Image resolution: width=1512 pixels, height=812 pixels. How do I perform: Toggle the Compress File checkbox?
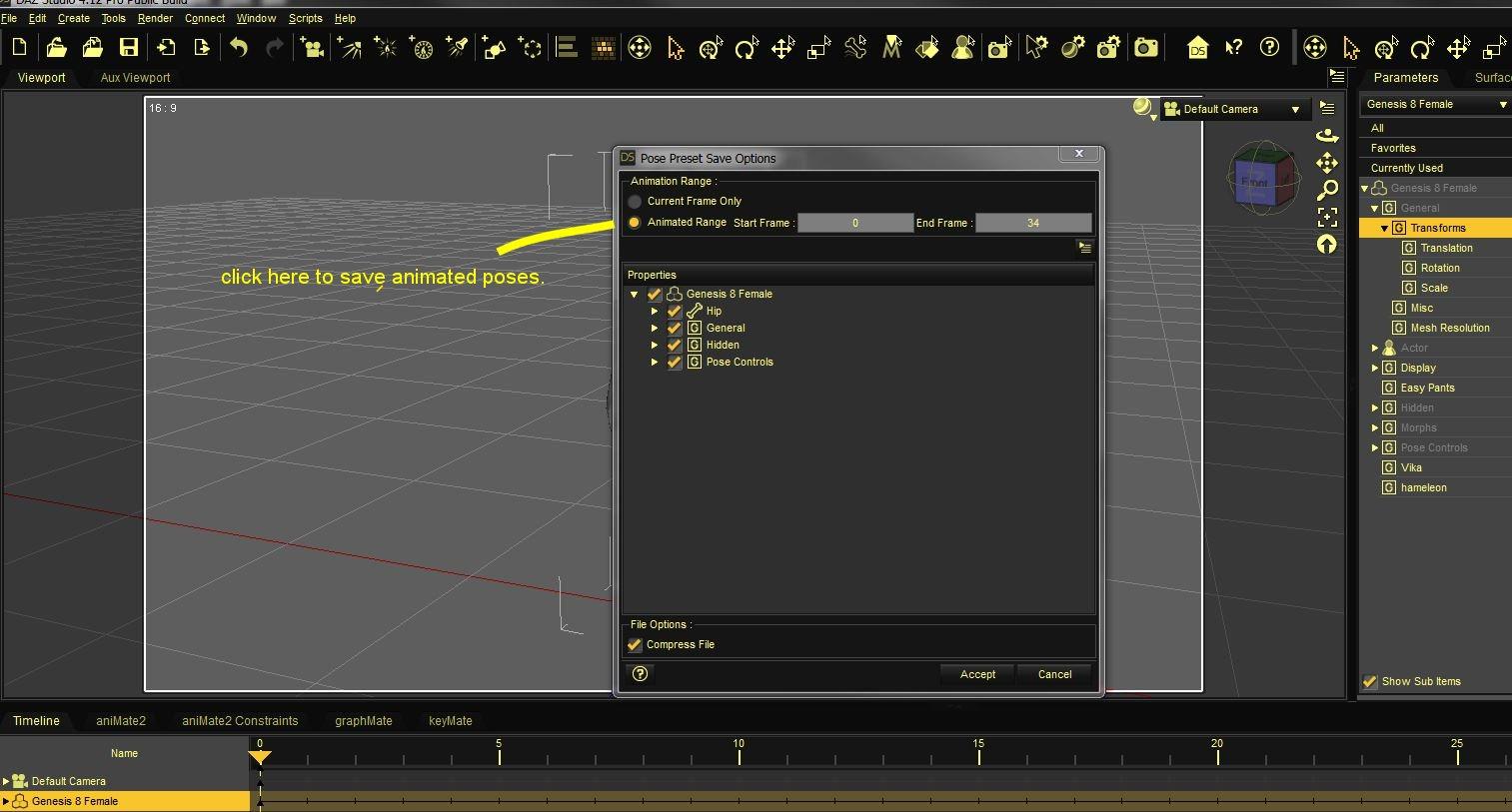(635, 645)
